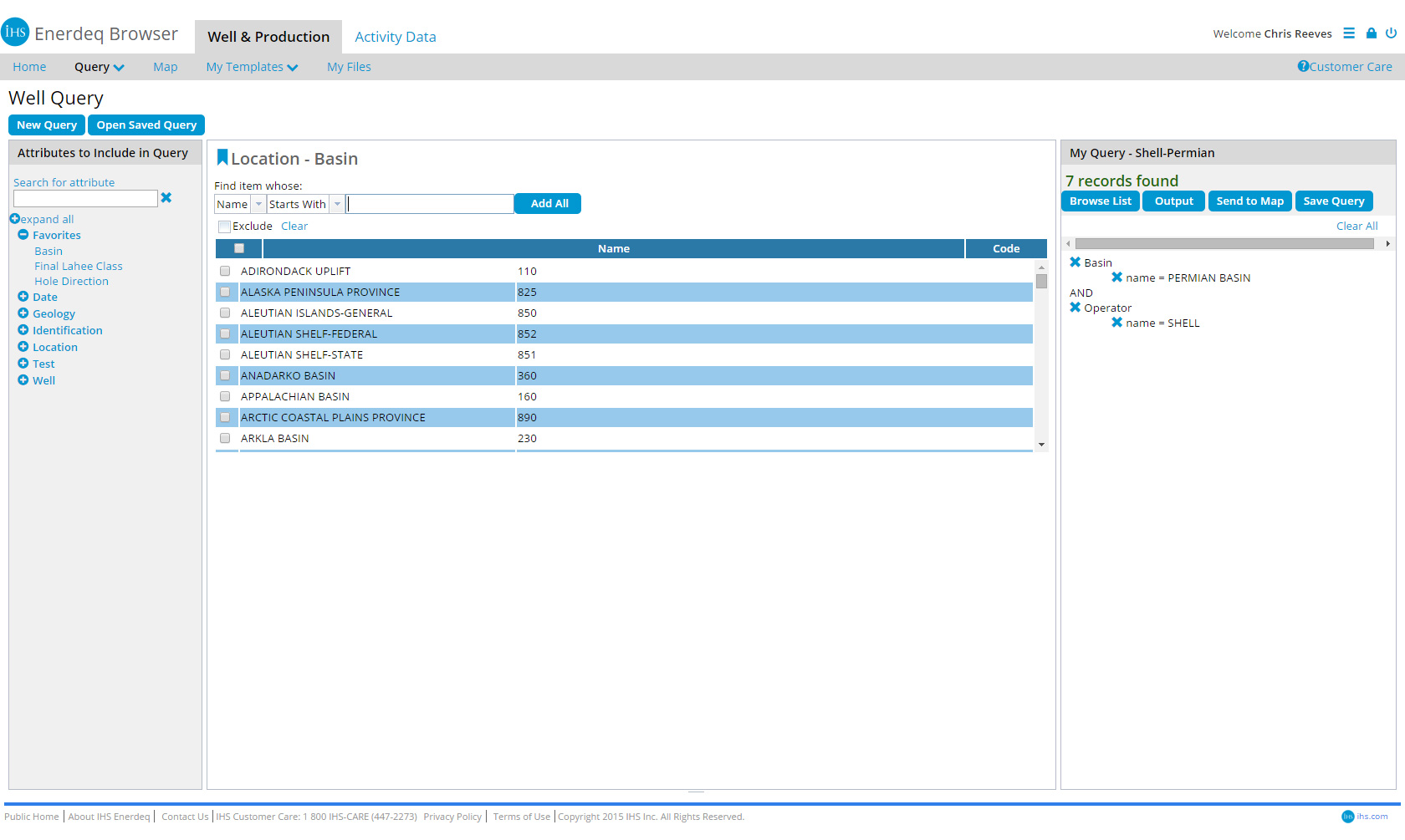The image size is (1405, 840).
Task: Toggle the Exclude checkbox
Action: [224, 227]
